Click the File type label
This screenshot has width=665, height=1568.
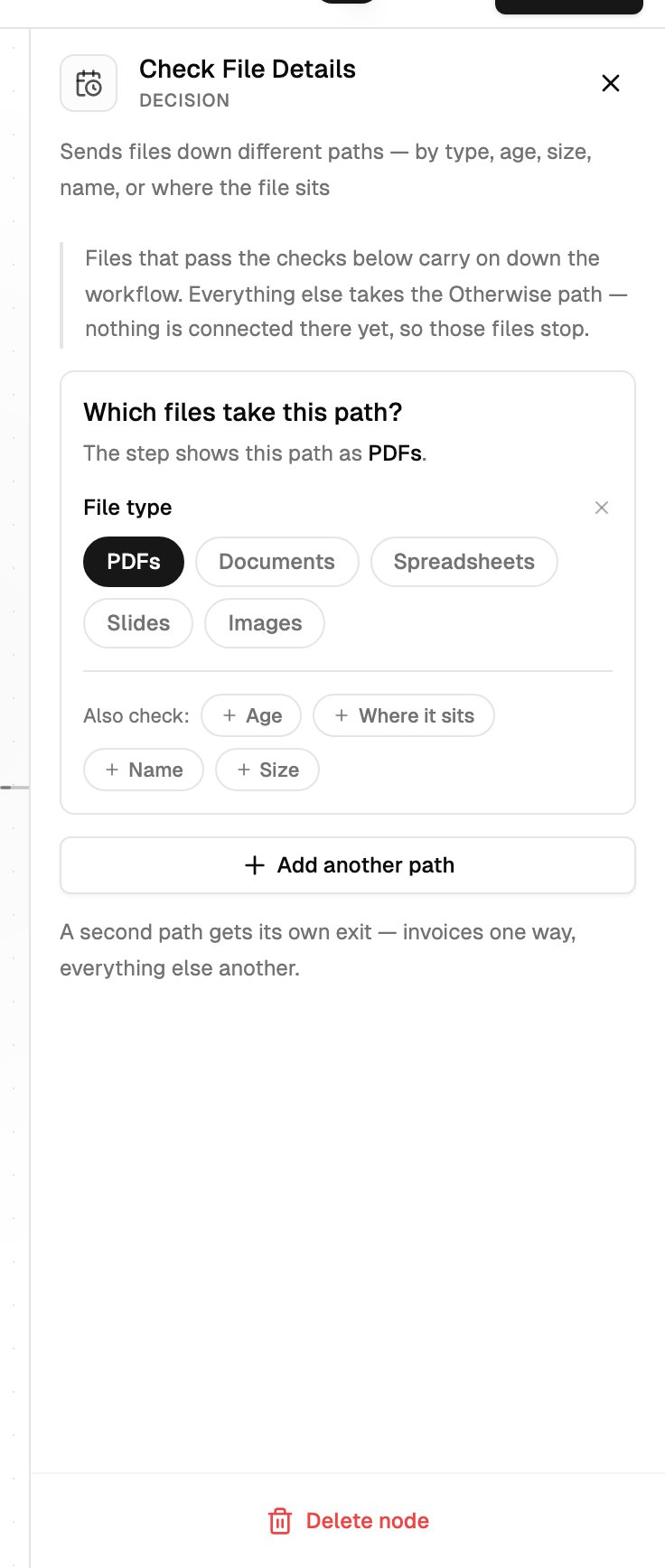point(127,508)
